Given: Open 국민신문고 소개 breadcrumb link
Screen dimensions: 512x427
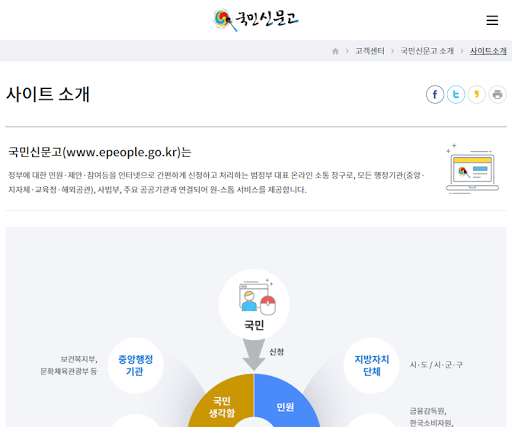Looking at the screenshot, I should pos(427,51).
